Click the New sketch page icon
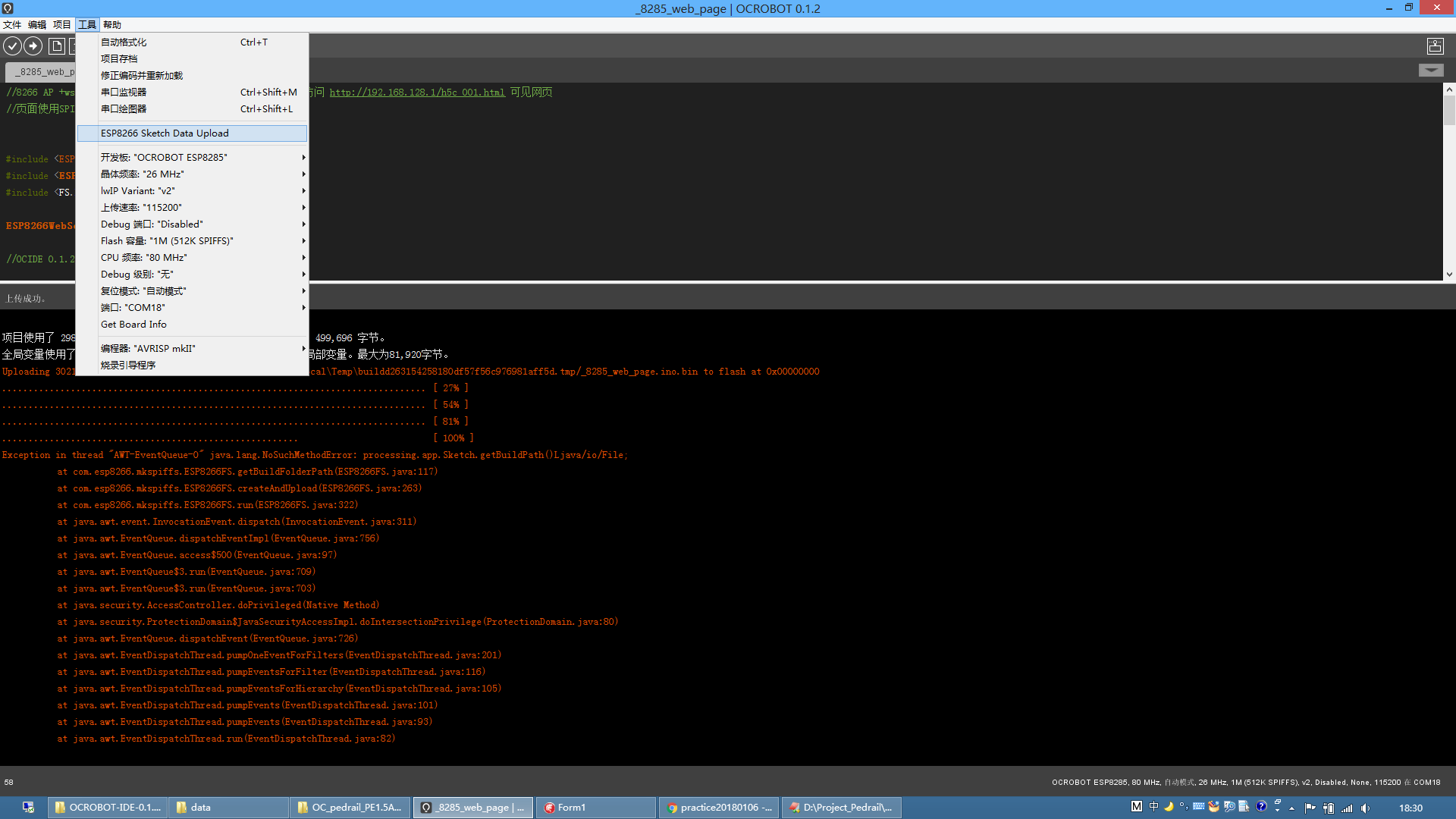The width and height of the screenshot is (1456, 819). pyautogui.click(x=56, y=46)
